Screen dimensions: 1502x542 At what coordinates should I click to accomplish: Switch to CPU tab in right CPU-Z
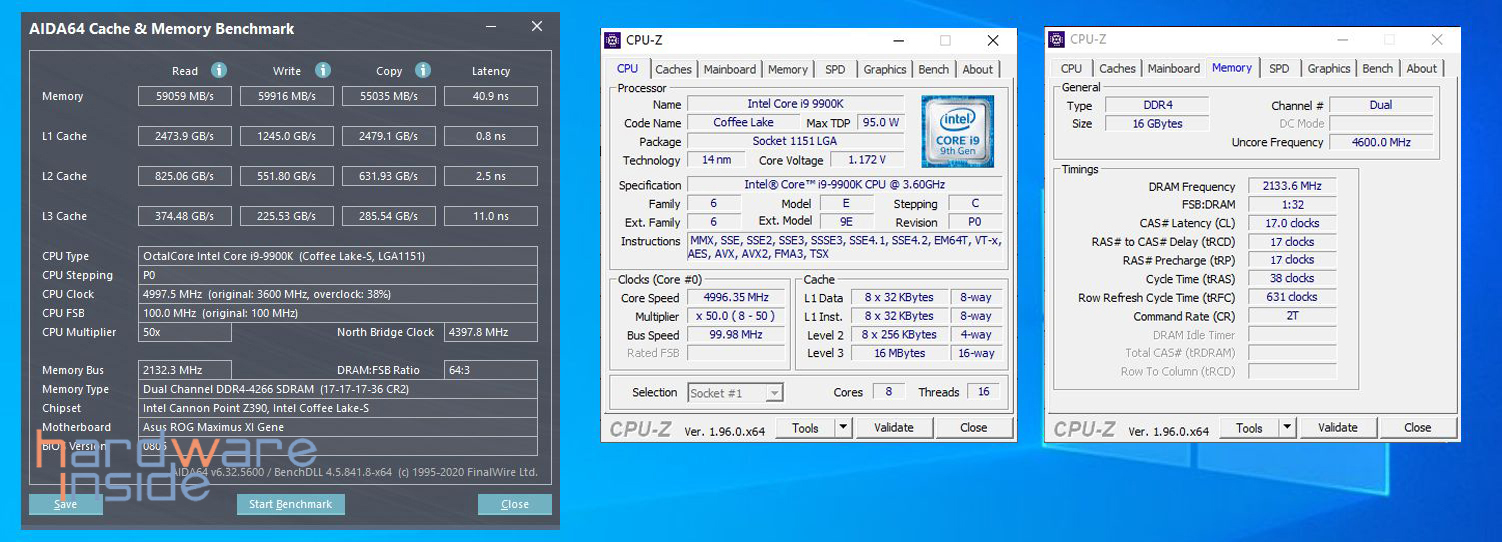pos(1071,68)
